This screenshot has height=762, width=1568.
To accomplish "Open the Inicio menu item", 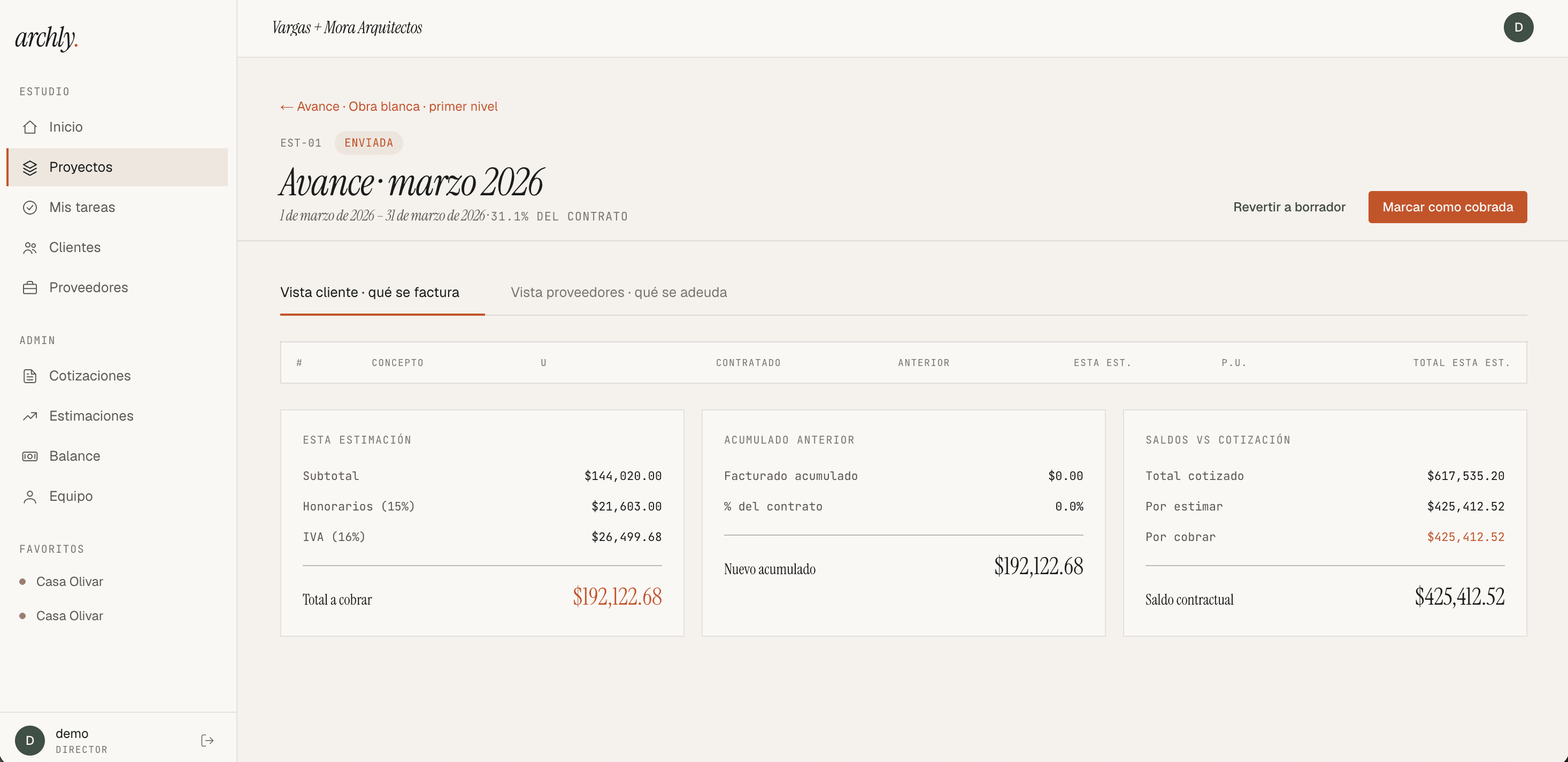I will (x=117, y=127).
